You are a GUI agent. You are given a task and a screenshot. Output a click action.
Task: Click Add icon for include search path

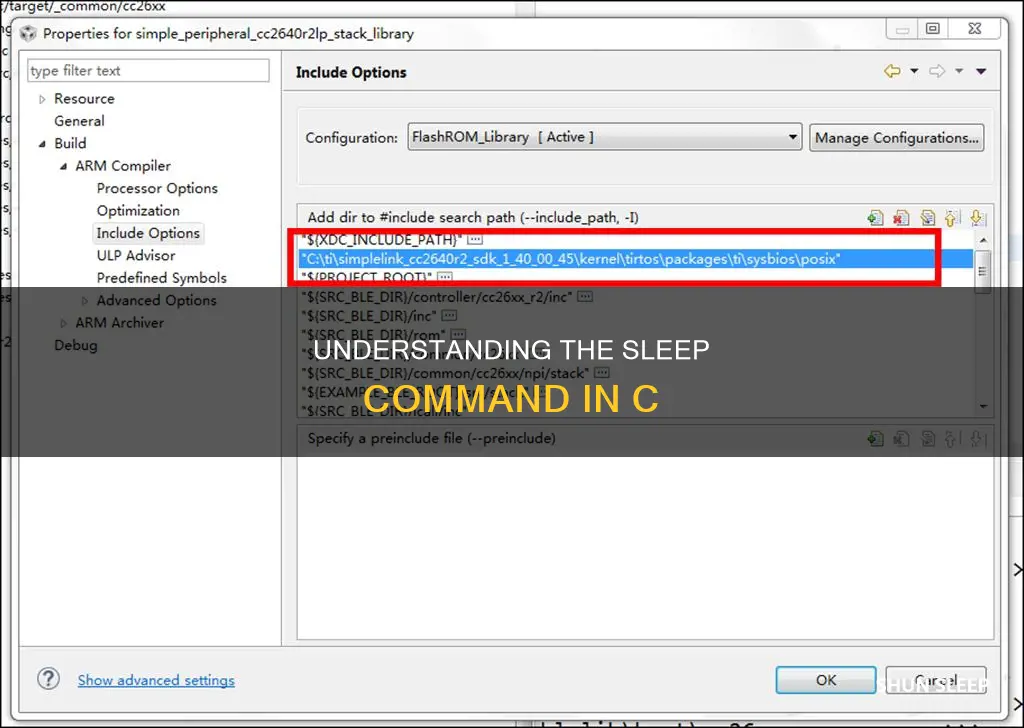coord(876,217)
